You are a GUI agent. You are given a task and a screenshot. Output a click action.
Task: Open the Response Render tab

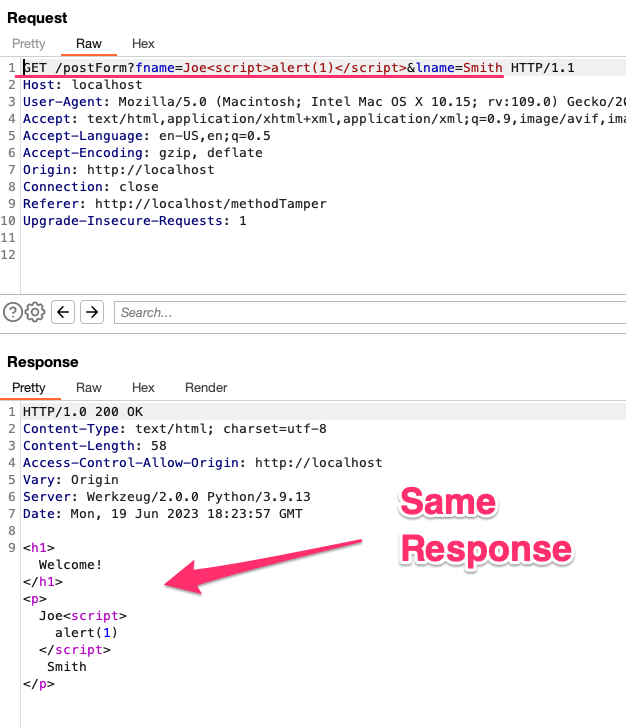pos(206,388)
